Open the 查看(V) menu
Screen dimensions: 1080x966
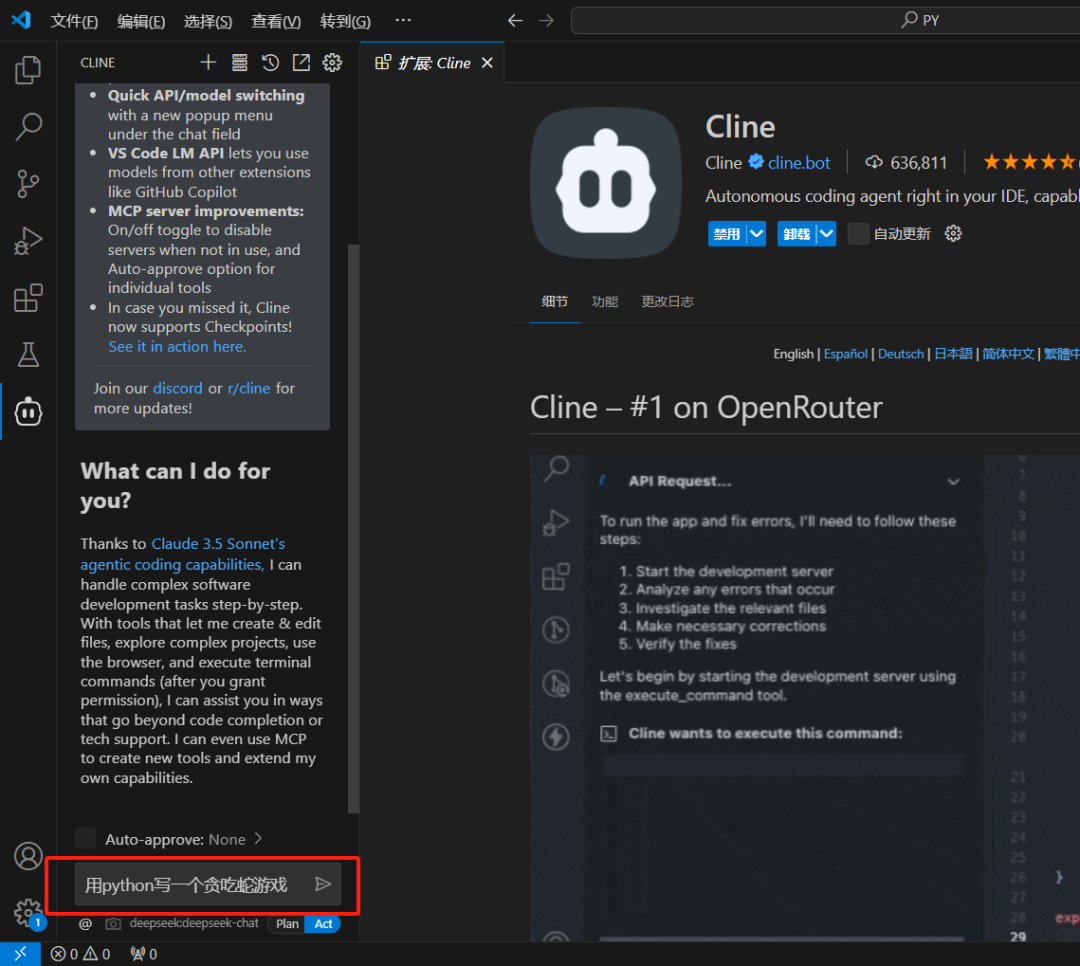[276, 21]
